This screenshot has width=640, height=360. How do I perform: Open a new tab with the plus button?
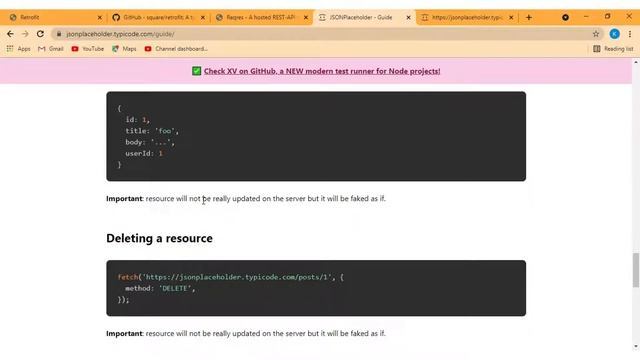pyautogui.click(x=529, y=17)
